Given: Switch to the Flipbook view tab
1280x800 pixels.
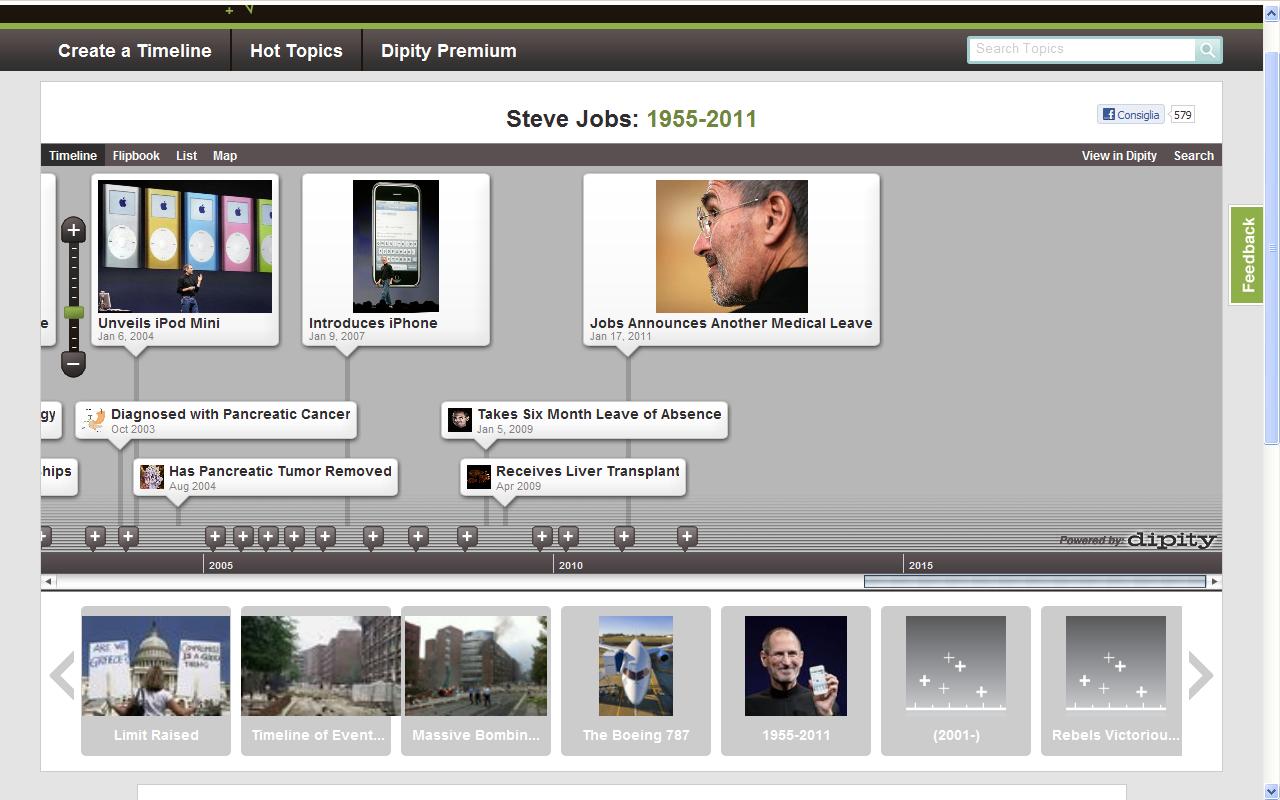Looking at the screenshot, I should coord(136,156).
